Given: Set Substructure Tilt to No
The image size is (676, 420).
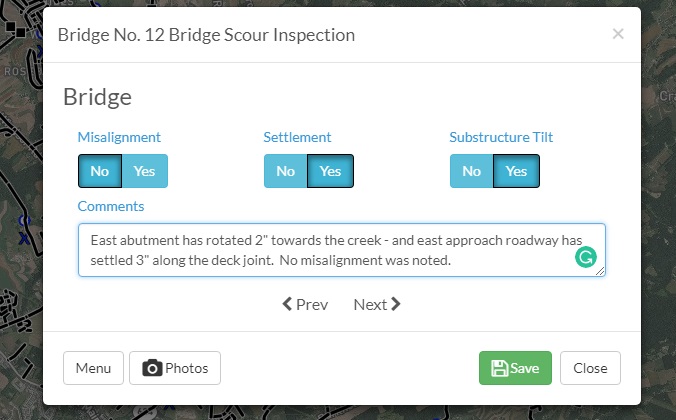Looking at the screenshot, I should [471, 171].
